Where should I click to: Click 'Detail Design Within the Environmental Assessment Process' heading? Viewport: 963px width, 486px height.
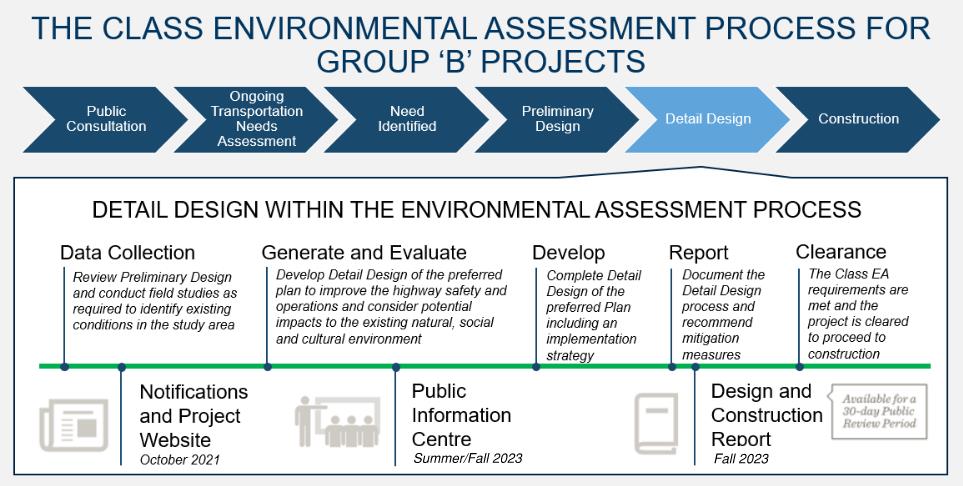pyautogui.click(x=477, y=210)
